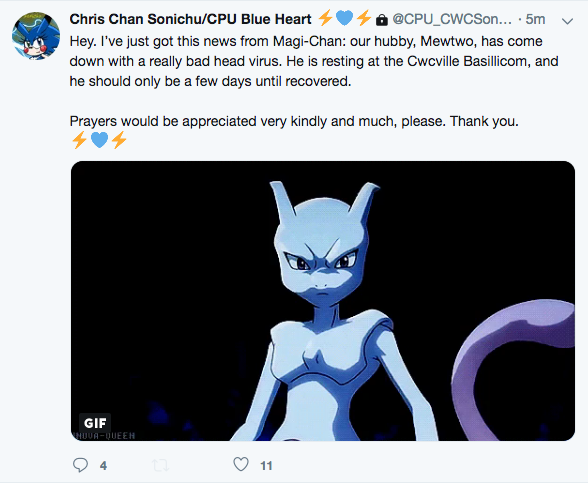
Task: Open the tweet via the 5m timestamp
Action: click(535, 19)
